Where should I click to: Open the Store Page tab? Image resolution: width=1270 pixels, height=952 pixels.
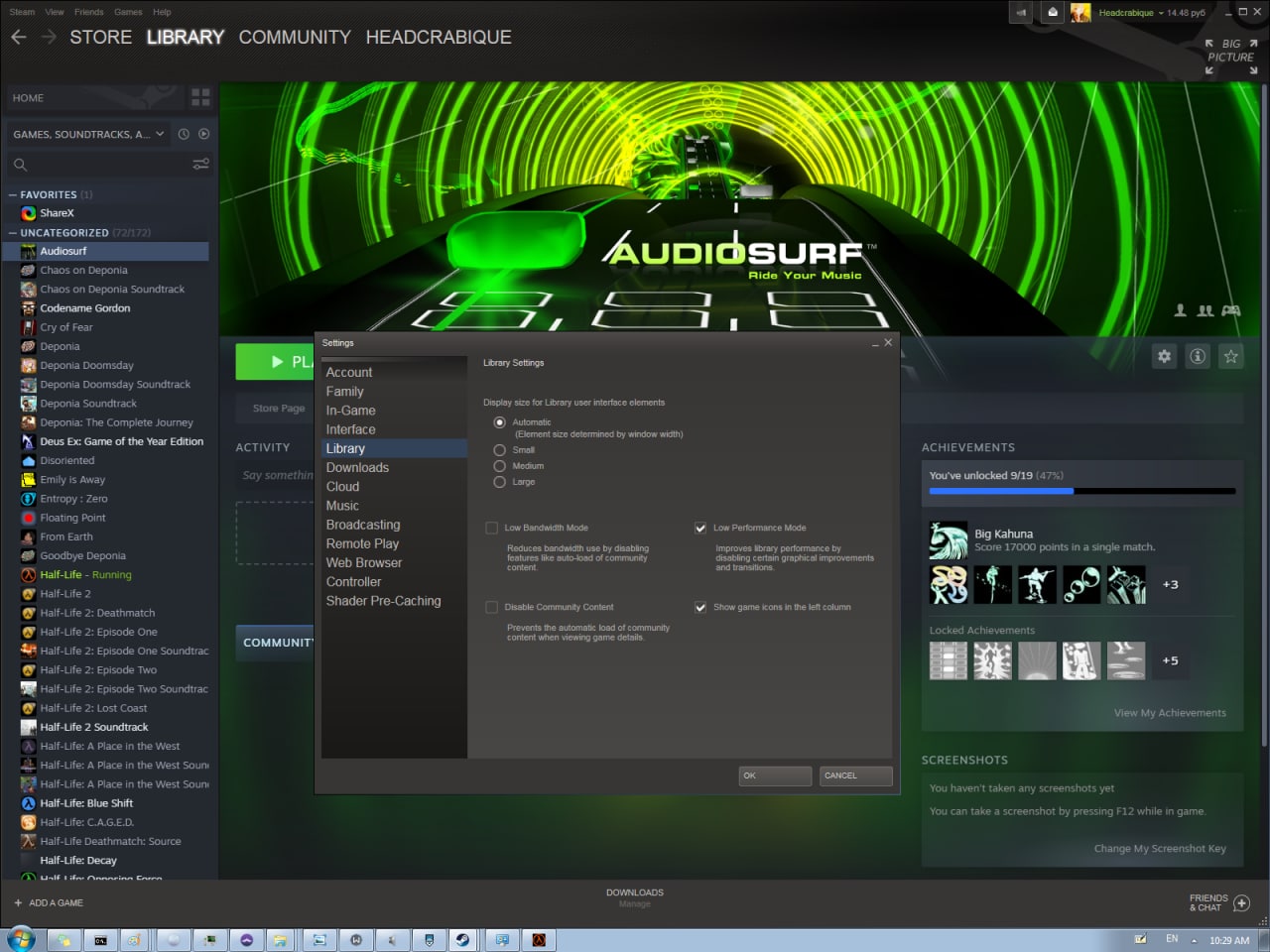[x=279, y=409]
